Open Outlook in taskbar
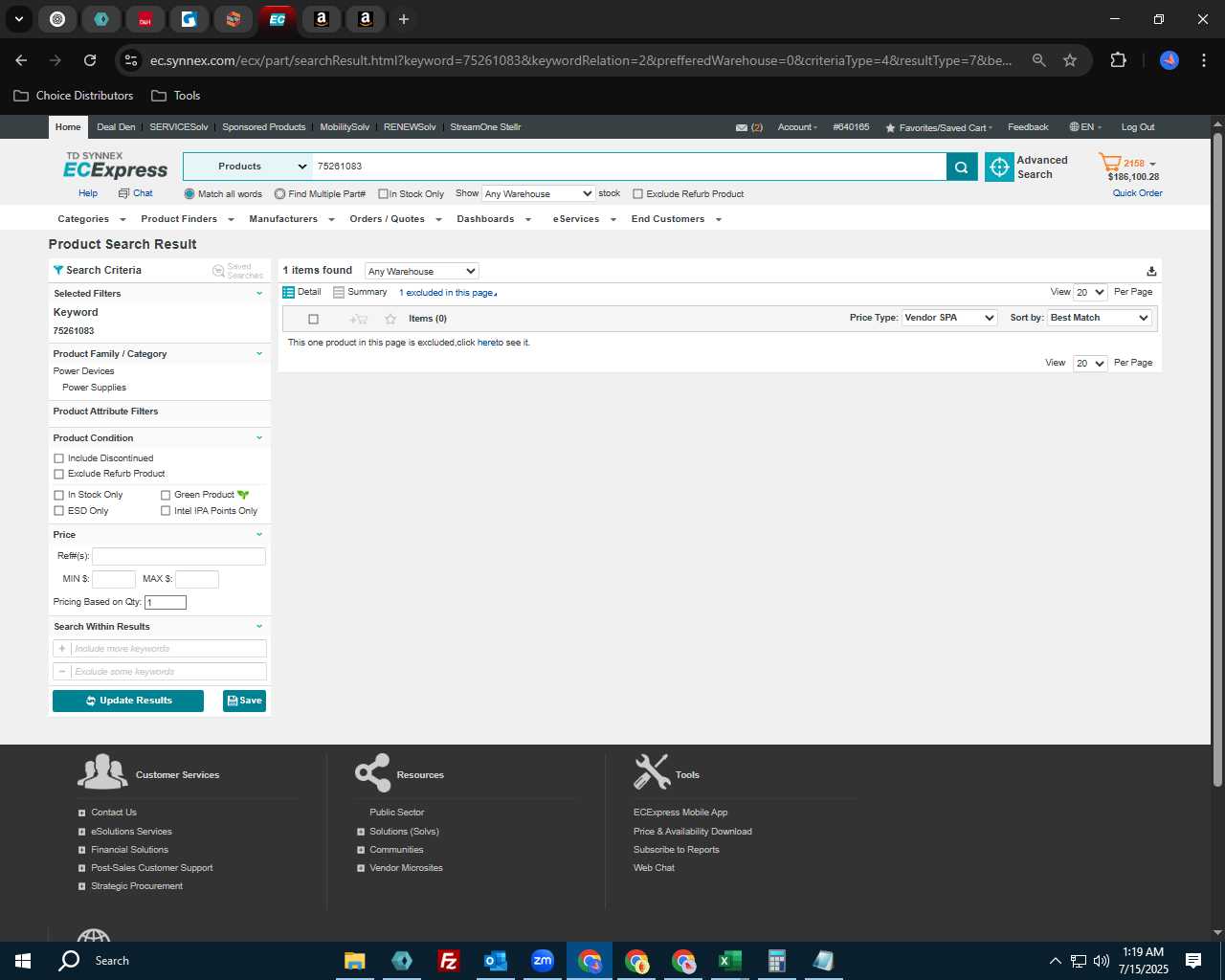Viewport: 1225px width, 980px height. (496, 961)
